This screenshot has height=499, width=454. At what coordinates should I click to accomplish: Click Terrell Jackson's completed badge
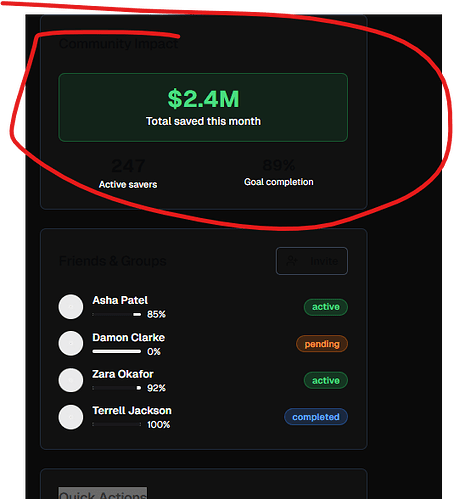tap(316, 417)
